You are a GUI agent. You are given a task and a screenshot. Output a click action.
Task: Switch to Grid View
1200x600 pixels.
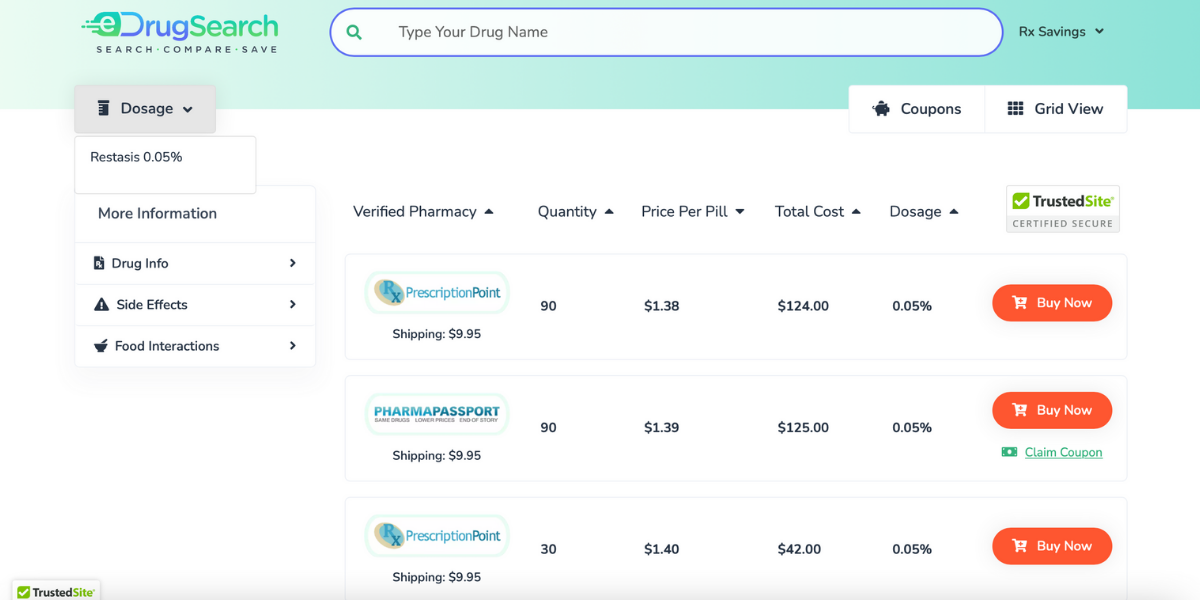[x=1055, y=109]
